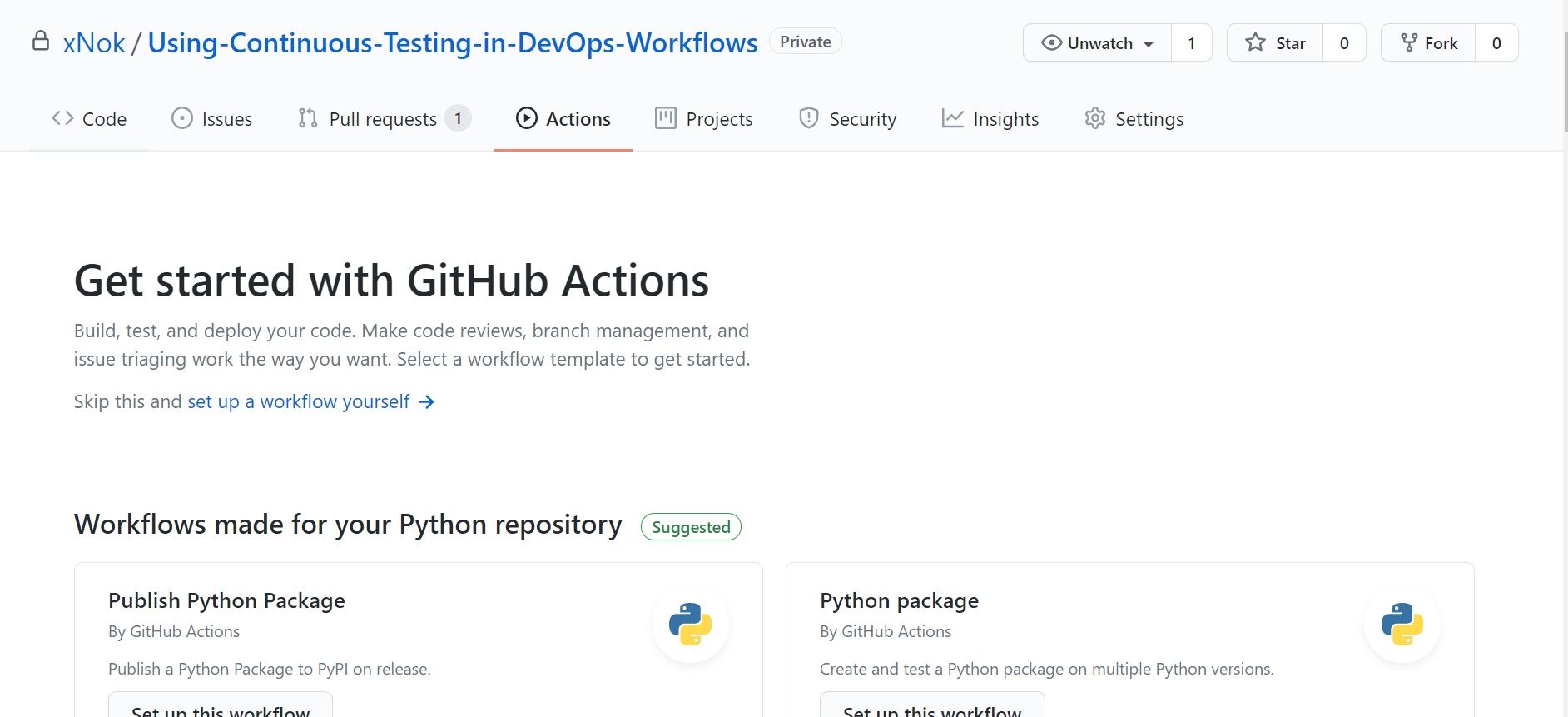Click the Security shield icon
This screenshot has width=1568, height=717.
click(808, 118)
